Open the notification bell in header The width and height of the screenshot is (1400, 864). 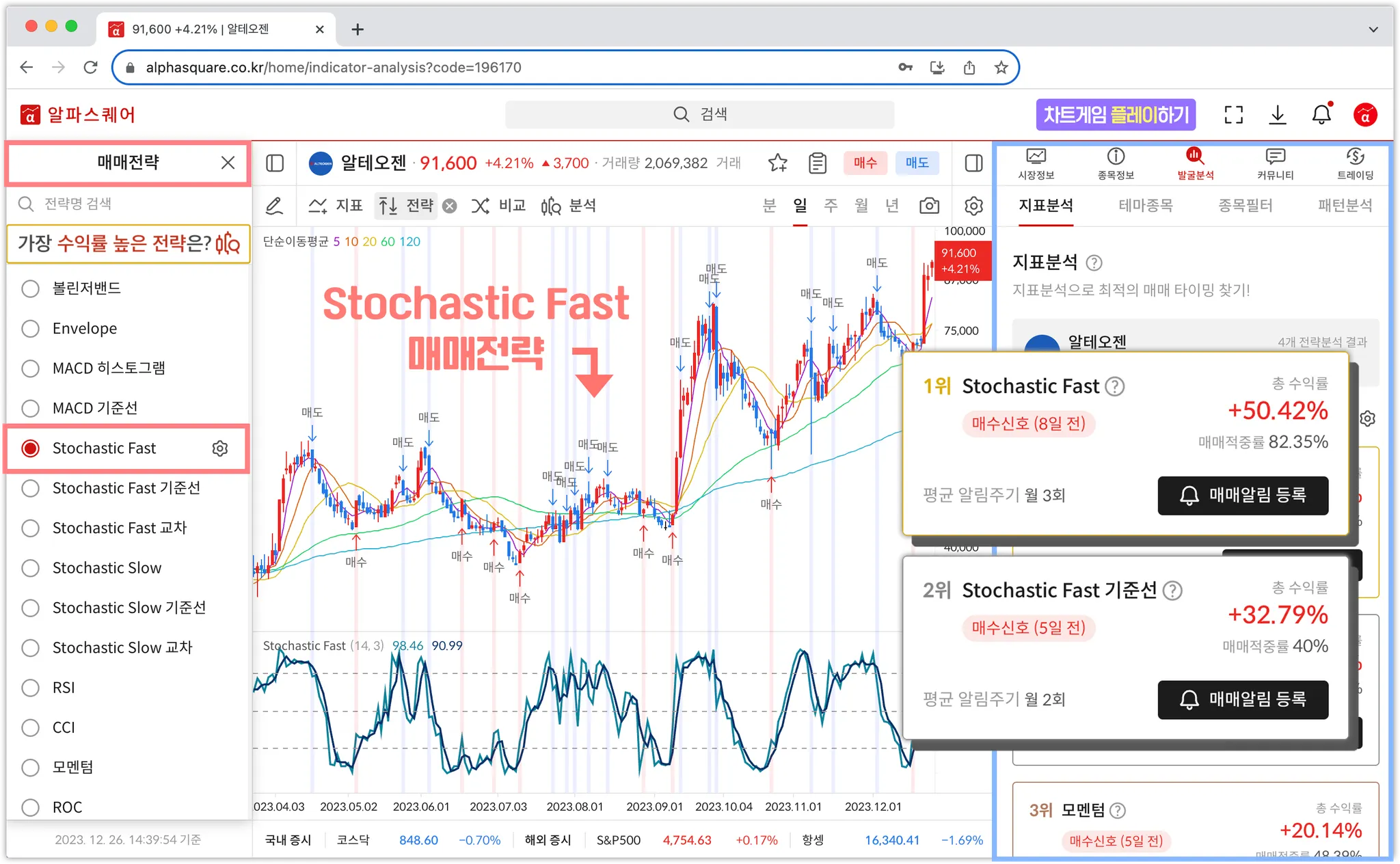tap(1321, 115)
